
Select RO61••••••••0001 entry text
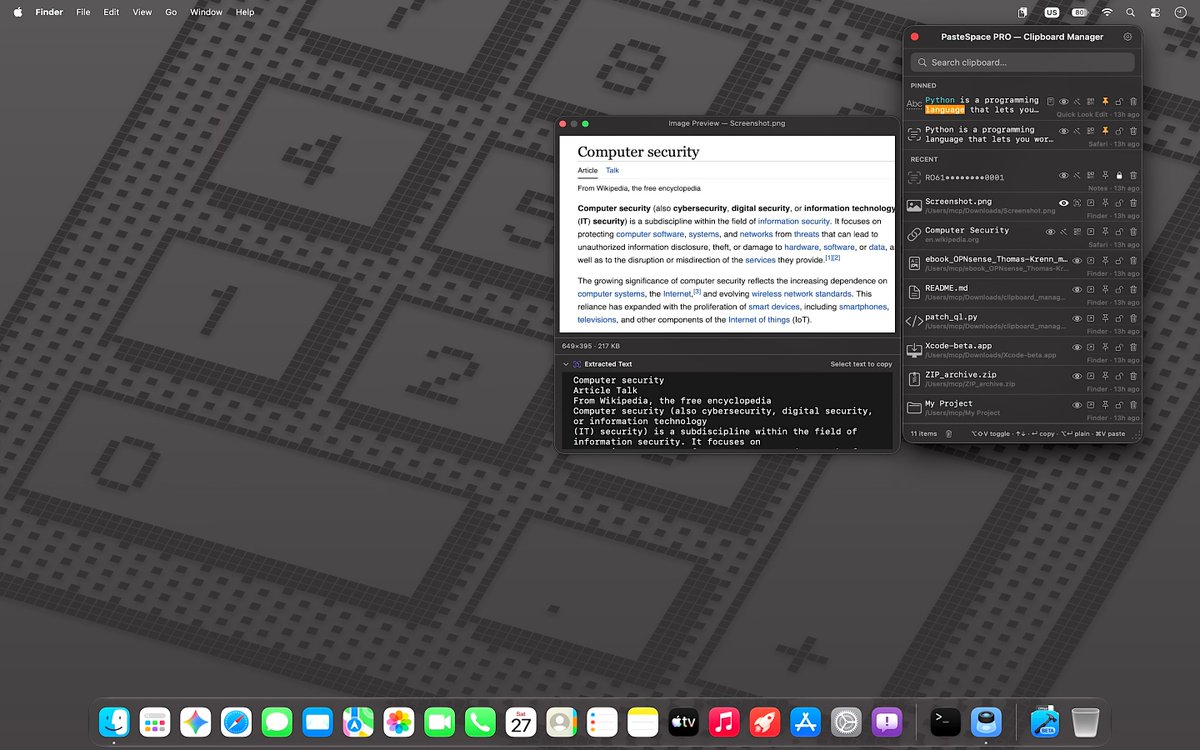(964, 177)
